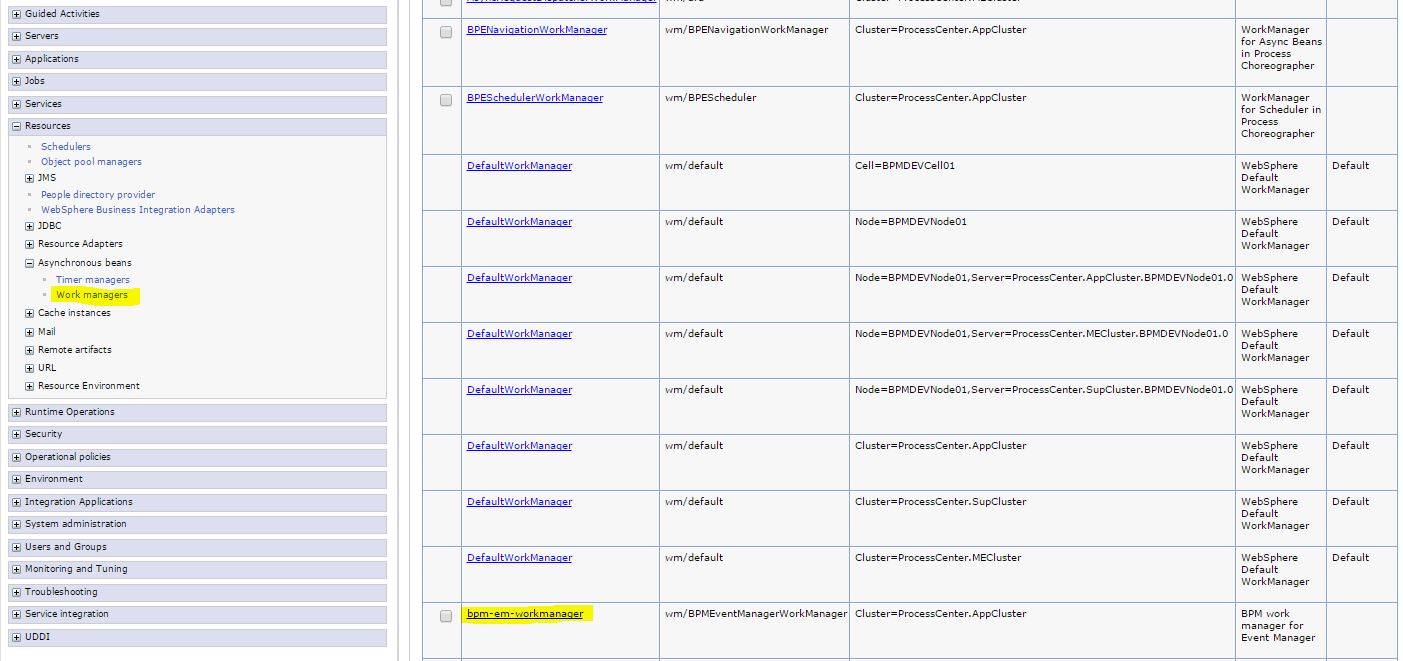This screenshot has height=661, width=1403.
Task: Expand the JDBC node under Resources
Action: [x=29, y=226]
